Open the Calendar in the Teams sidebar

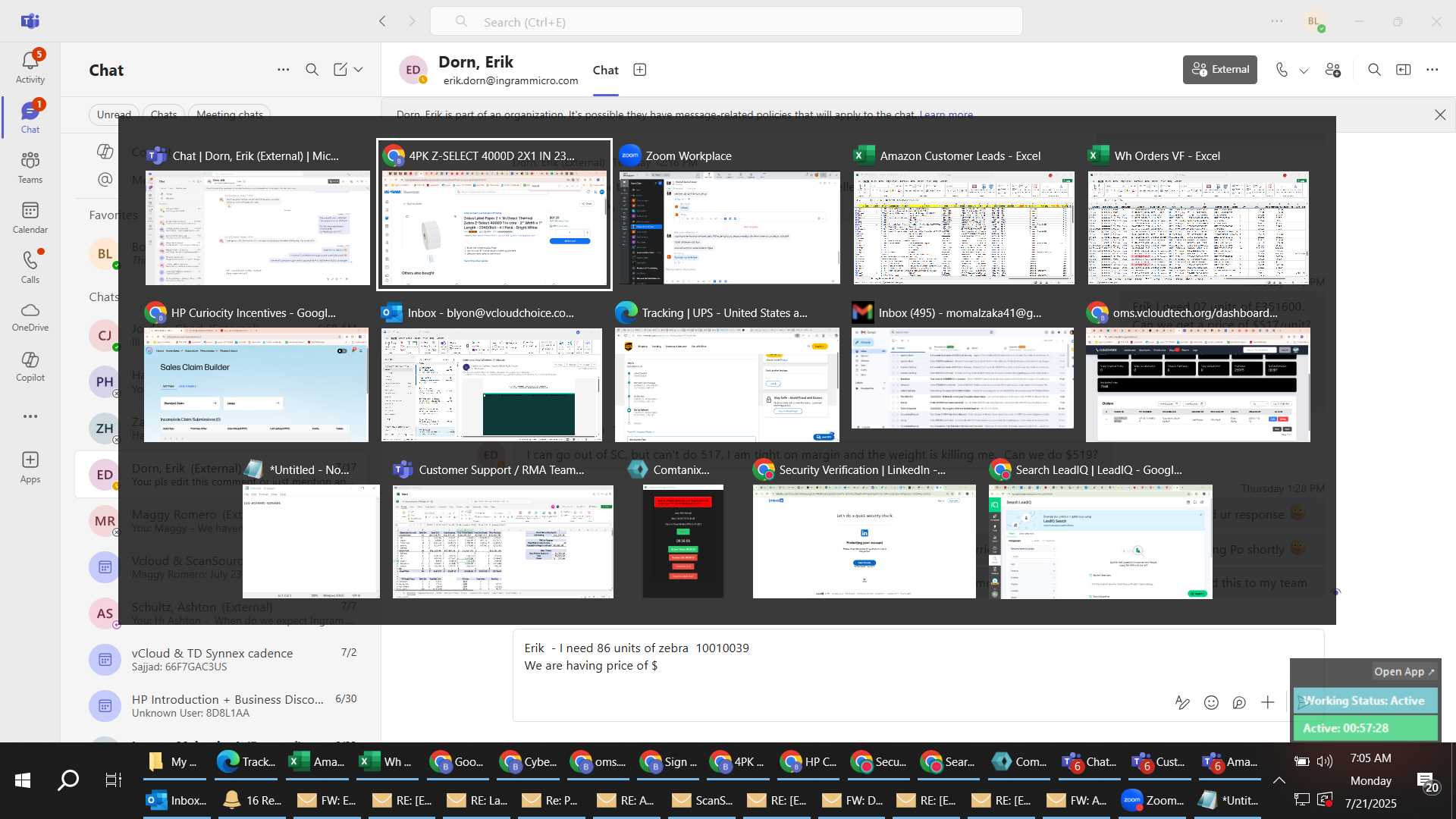30,218
